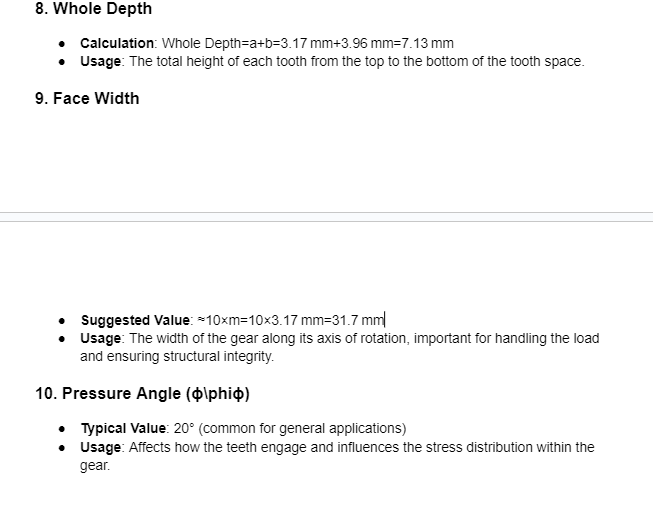
Task: Click the final word "gear." on the last line
Action: 95,465
